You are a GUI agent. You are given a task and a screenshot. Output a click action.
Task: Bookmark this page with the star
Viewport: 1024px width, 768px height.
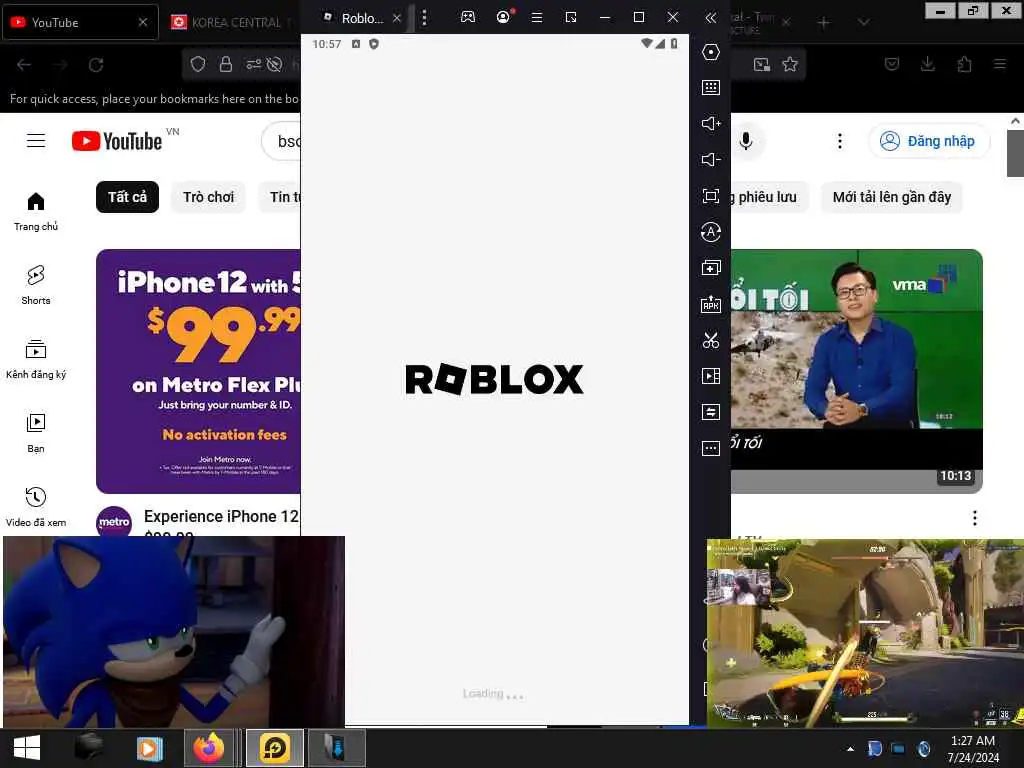coord(790,64)
